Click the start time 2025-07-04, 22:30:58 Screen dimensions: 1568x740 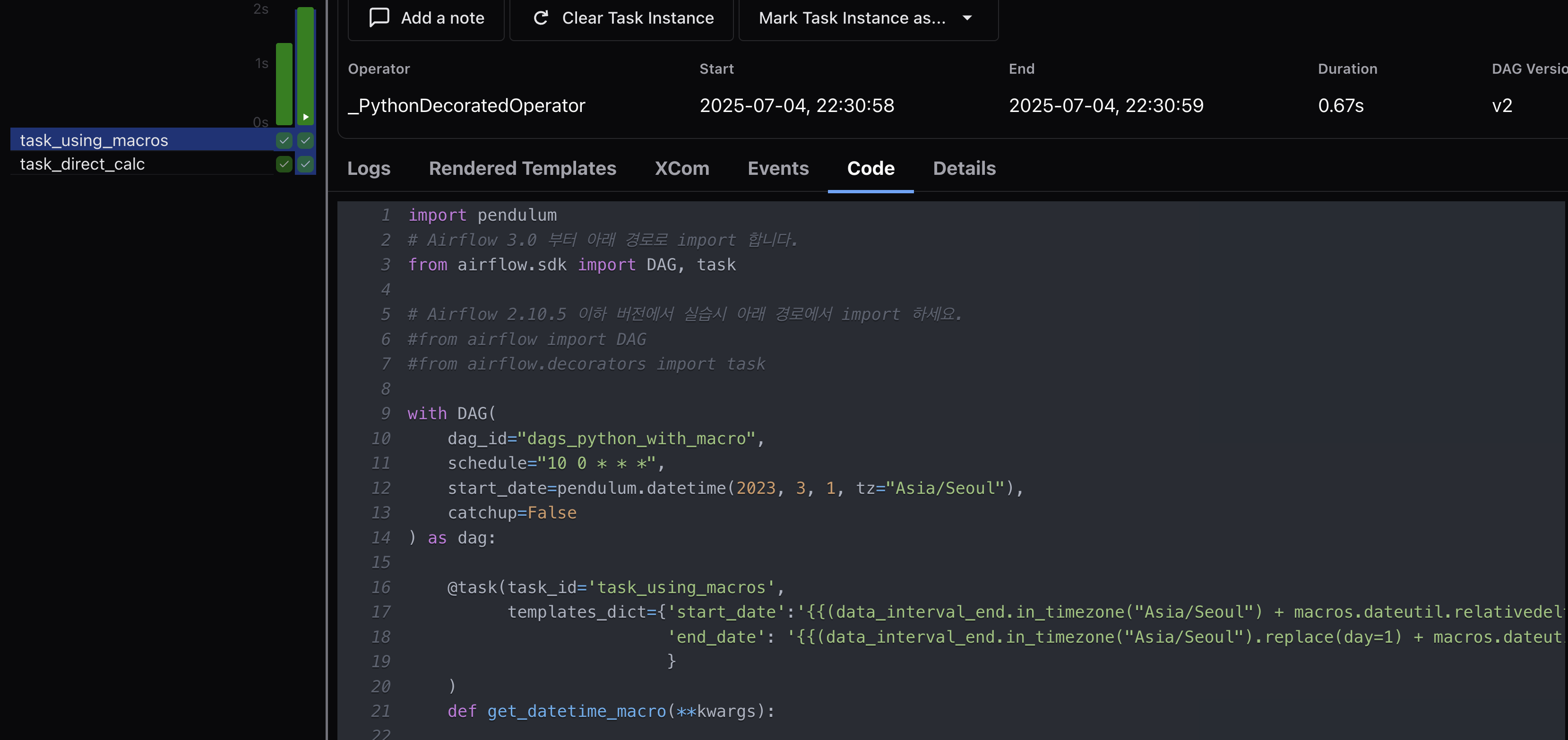pos(797,105)
